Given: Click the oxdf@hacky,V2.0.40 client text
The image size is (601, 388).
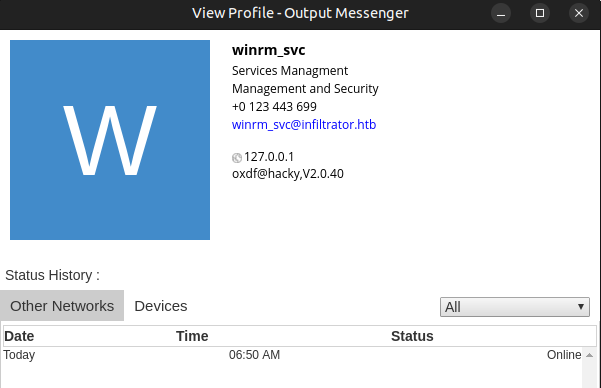Looking at the screenshot, I should click(288, 174).
